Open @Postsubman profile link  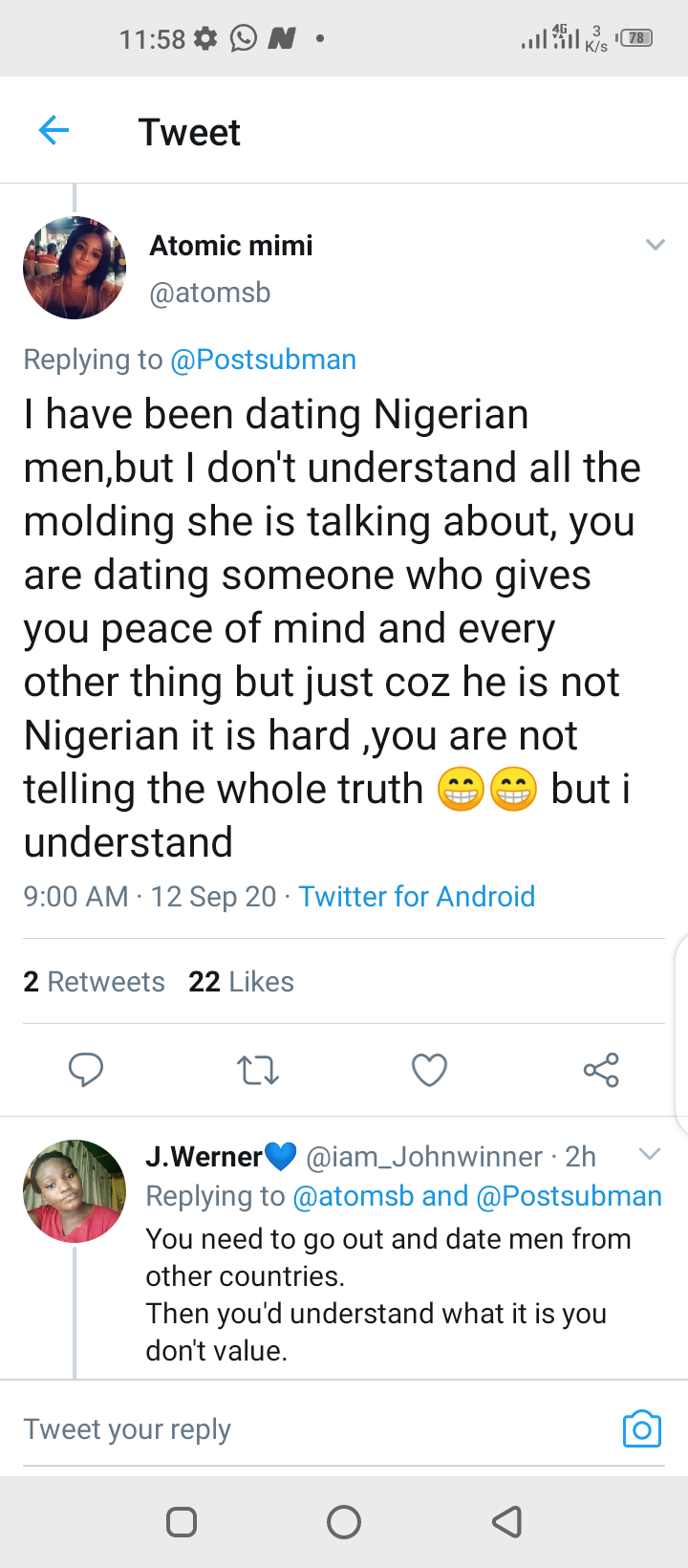click(263, 359)
